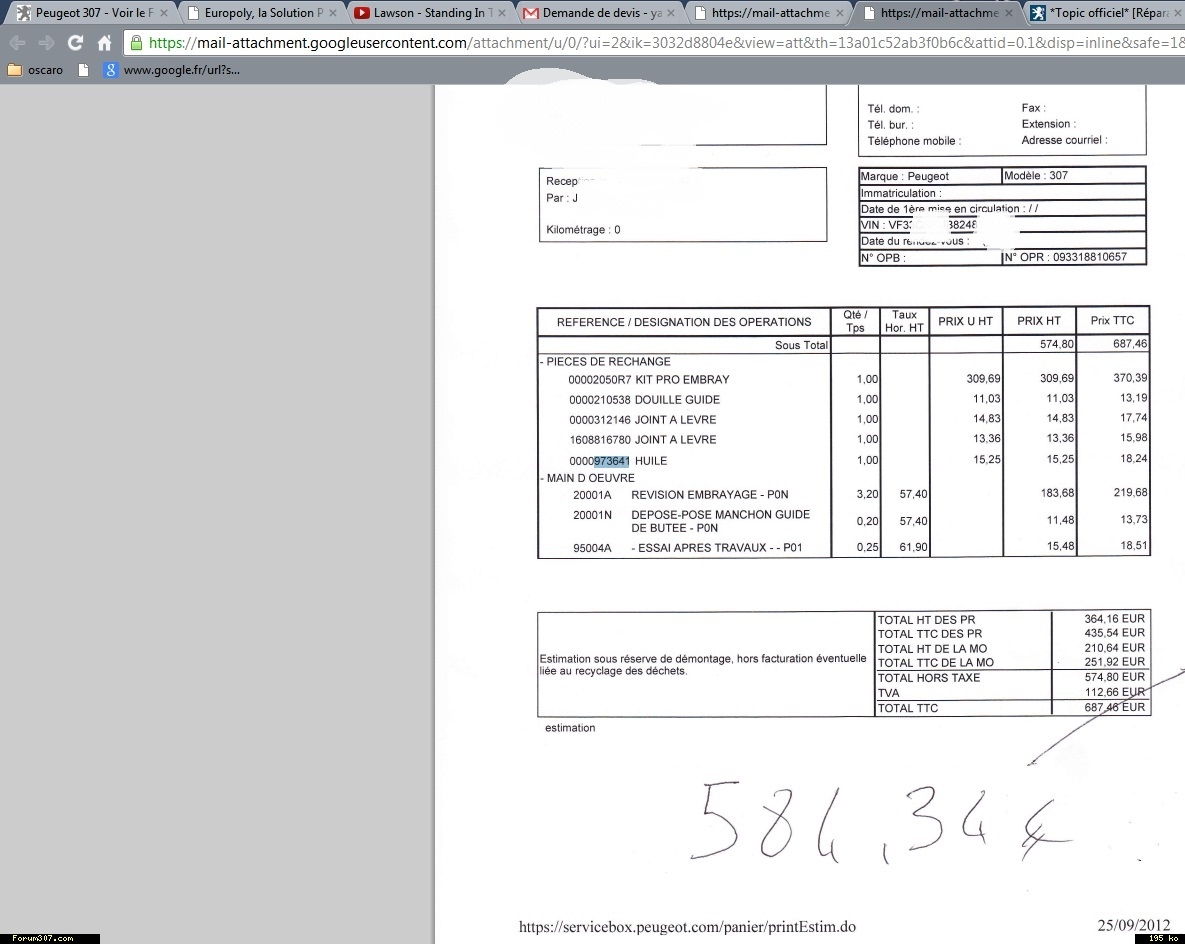Close the Lawson - Standing In tab

pos(502,13)
